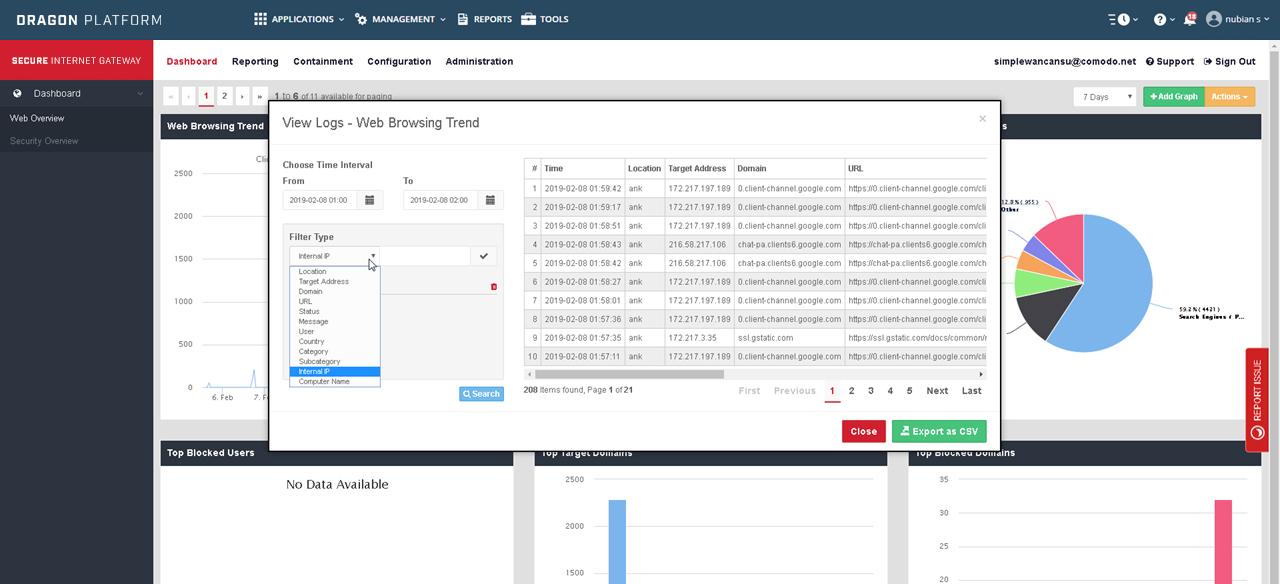Open the notifications bell icon

[1189, 19]
